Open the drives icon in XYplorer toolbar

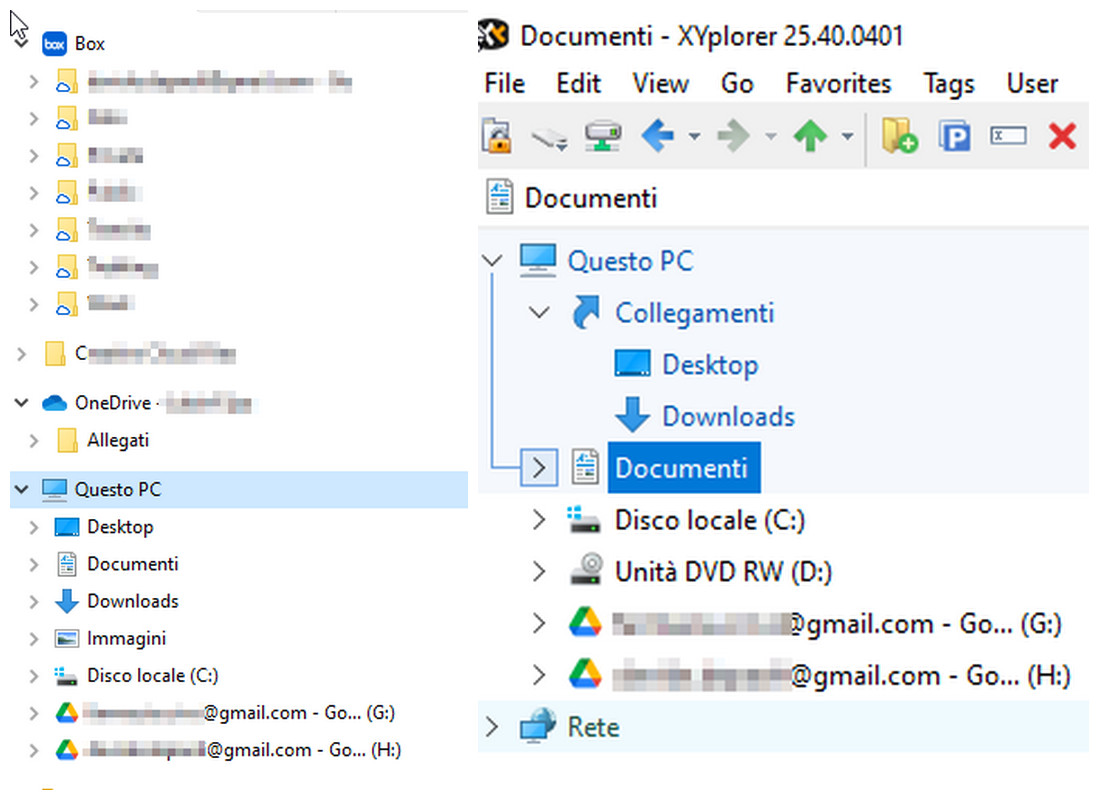pyautogui.click(x=550, y=138)
